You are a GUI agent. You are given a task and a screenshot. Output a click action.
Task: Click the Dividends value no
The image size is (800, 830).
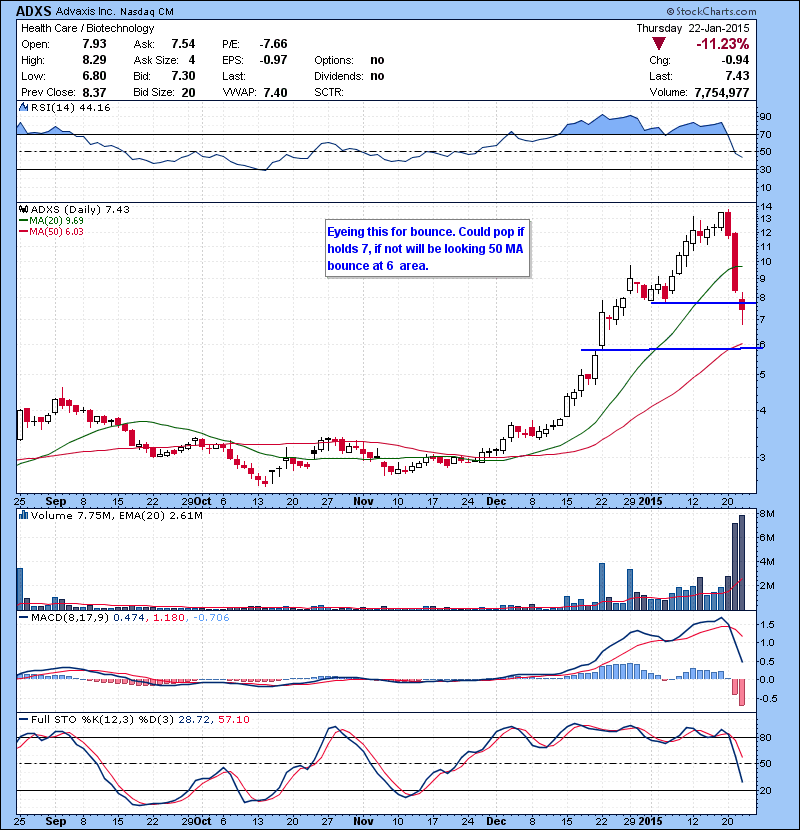point(377,76)
